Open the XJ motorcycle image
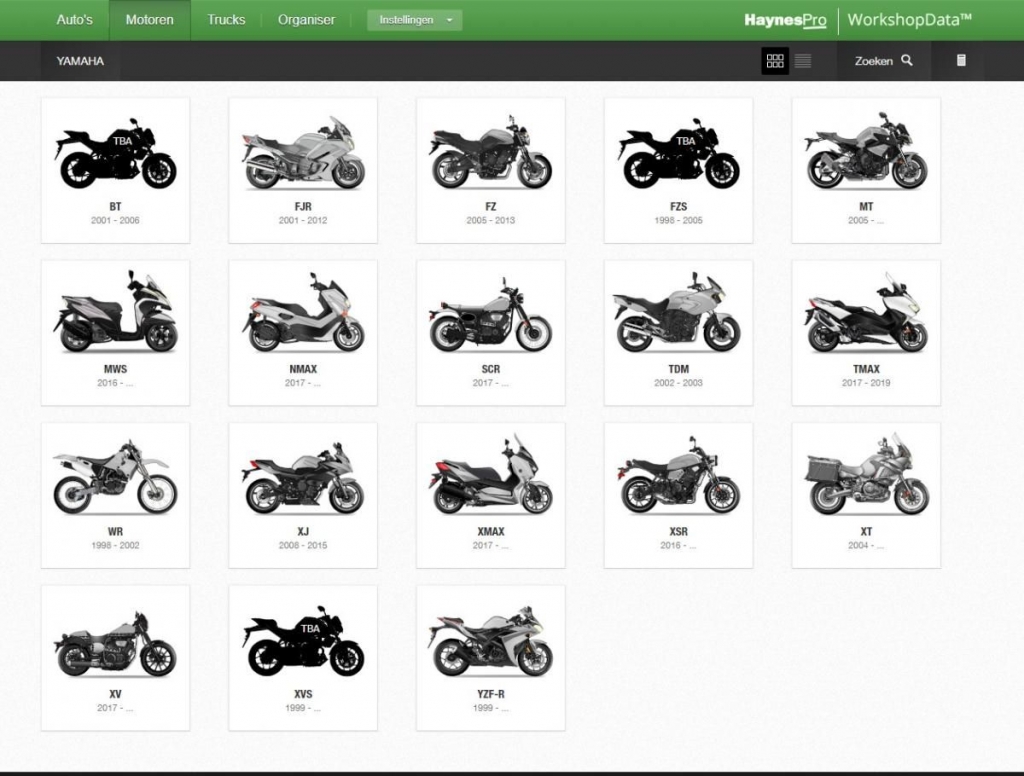This screenshot has width=1024, height=776. click(303, 478)
